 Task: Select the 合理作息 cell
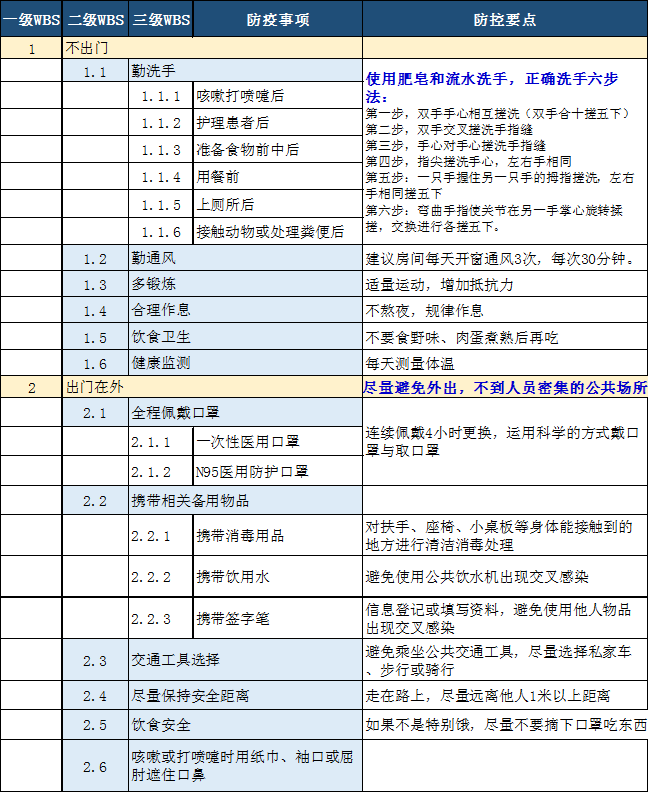(246, 310)
